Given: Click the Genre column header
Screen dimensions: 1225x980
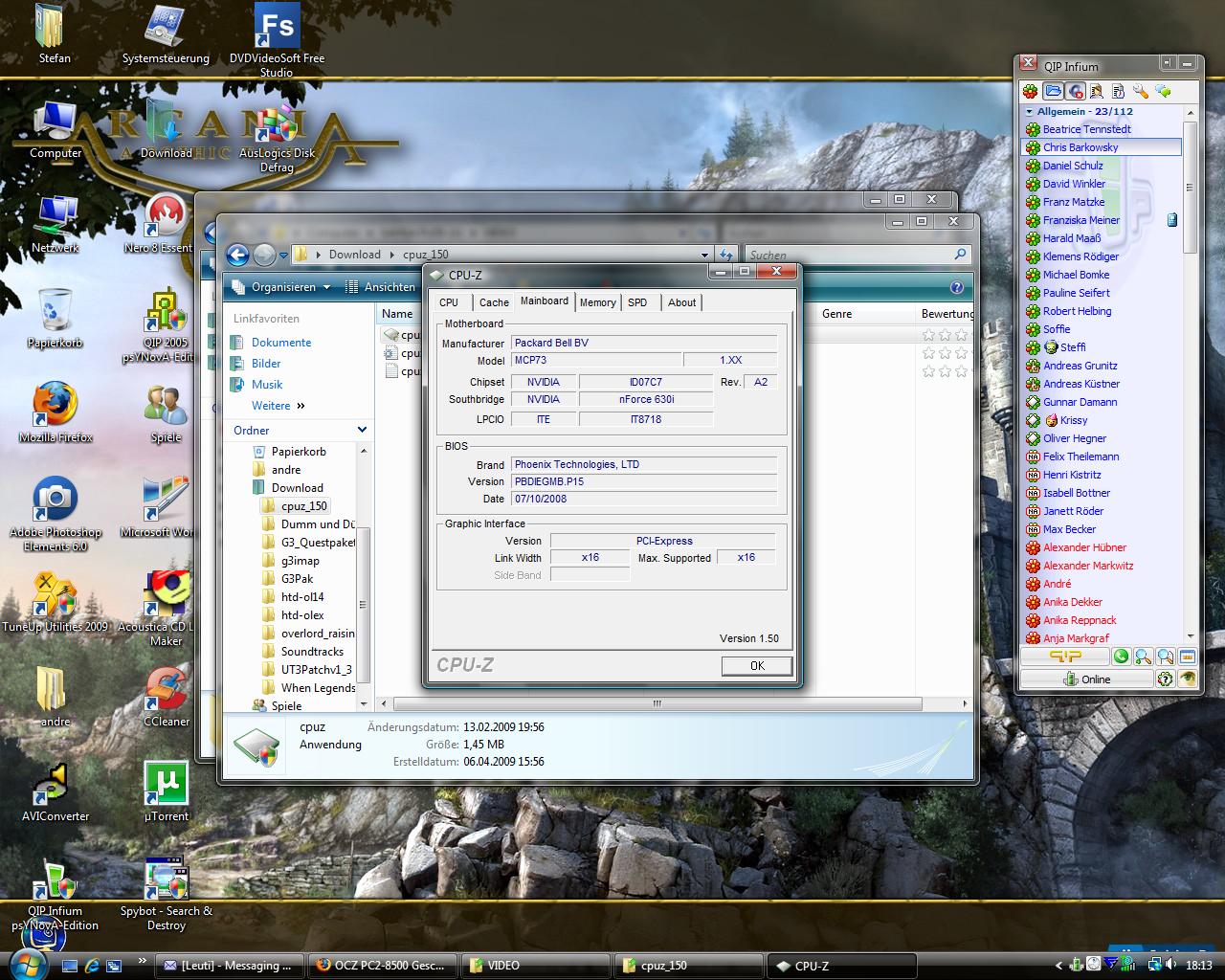Looking at the screenshot, I should pos(866,314).
